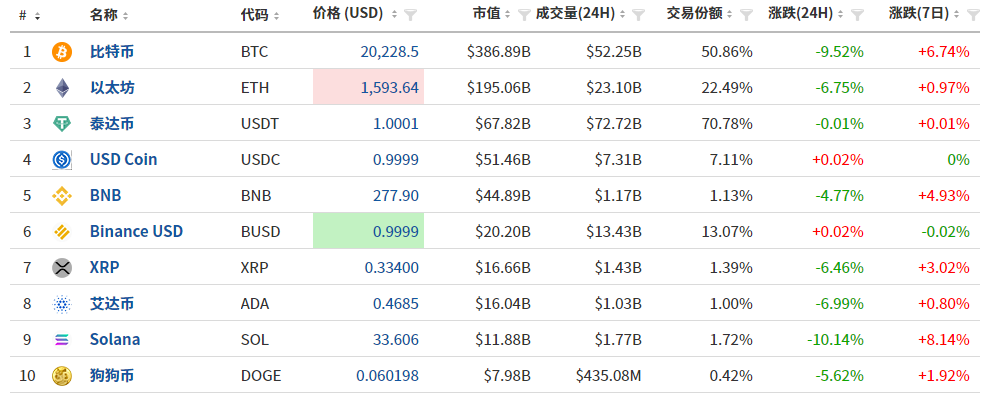Open the Solana coin link
Screen dimensions: 992x394
point(115,340)
